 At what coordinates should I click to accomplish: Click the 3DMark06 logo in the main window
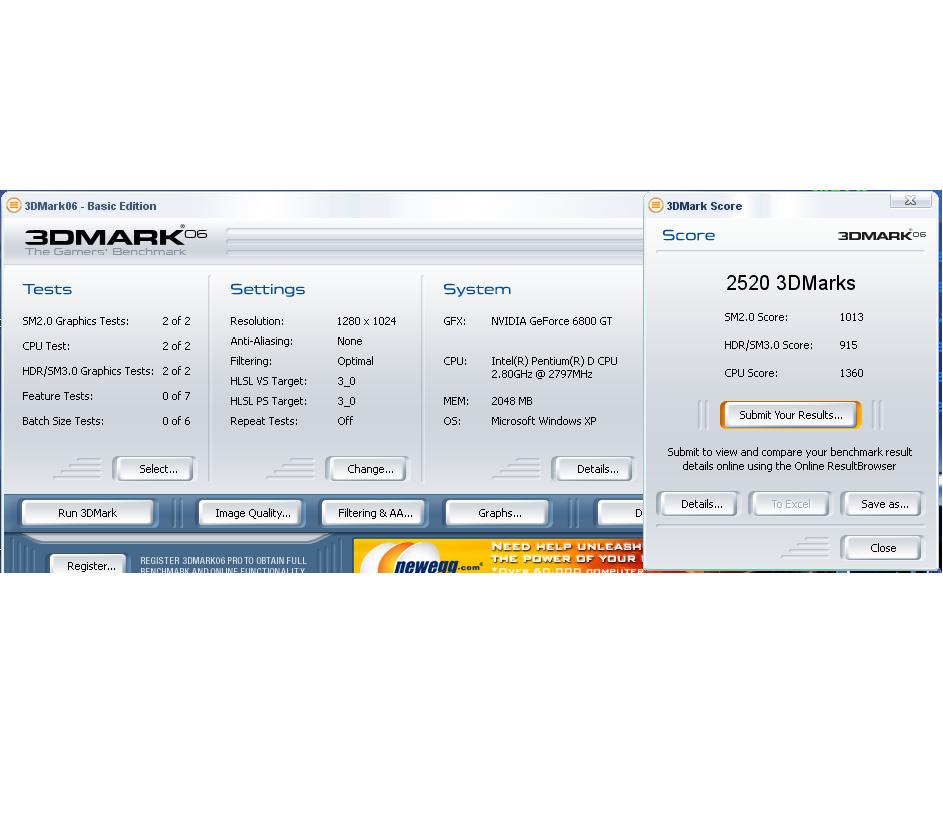point(115,241)
